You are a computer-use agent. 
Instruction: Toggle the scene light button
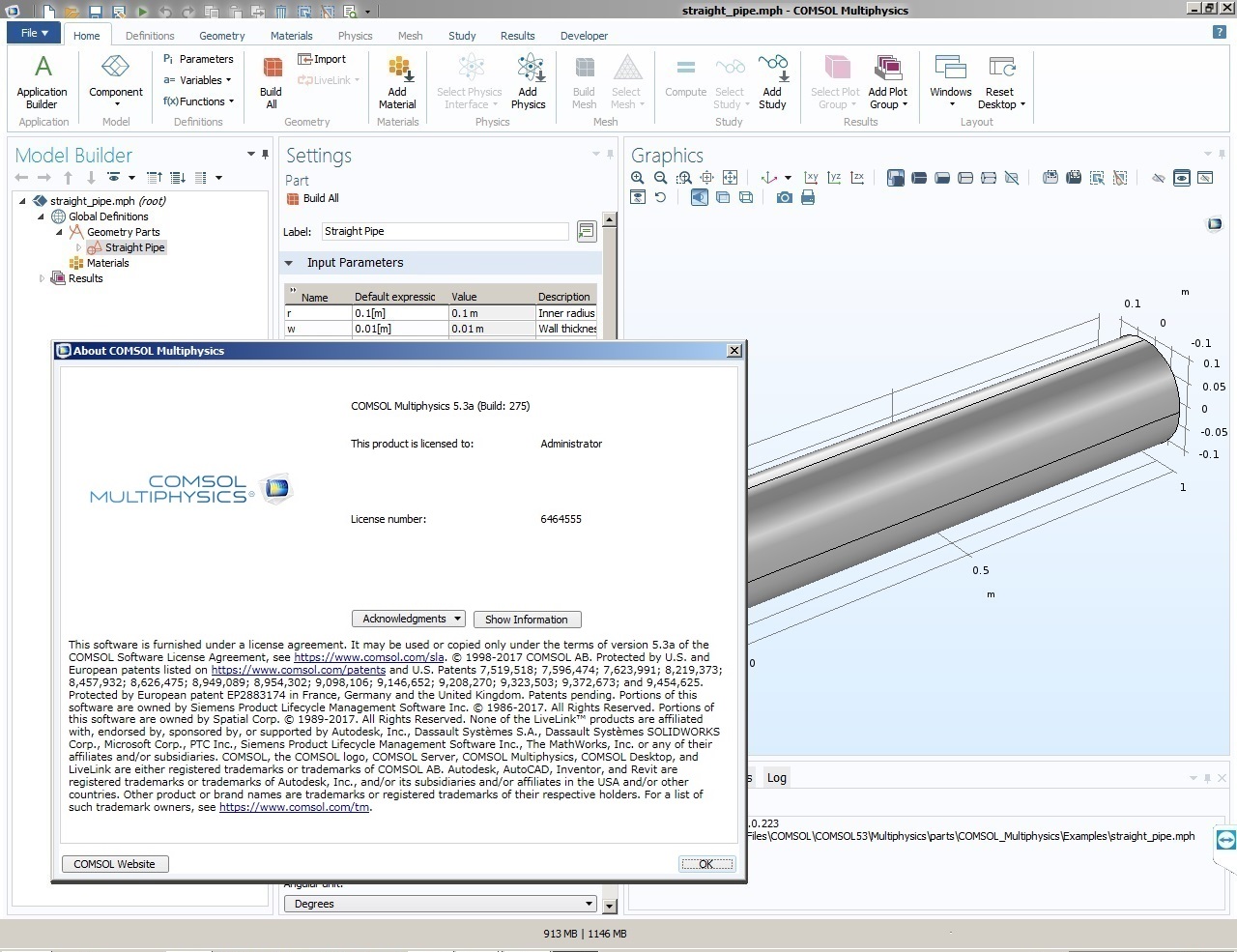click(700, 197)
